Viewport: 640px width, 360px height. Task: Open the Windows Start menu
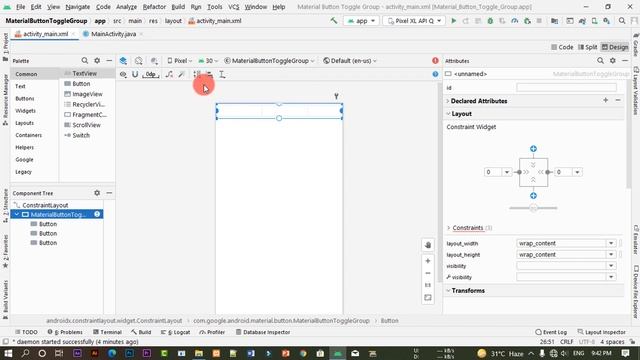pyautogui.click(x=8, y=353)
